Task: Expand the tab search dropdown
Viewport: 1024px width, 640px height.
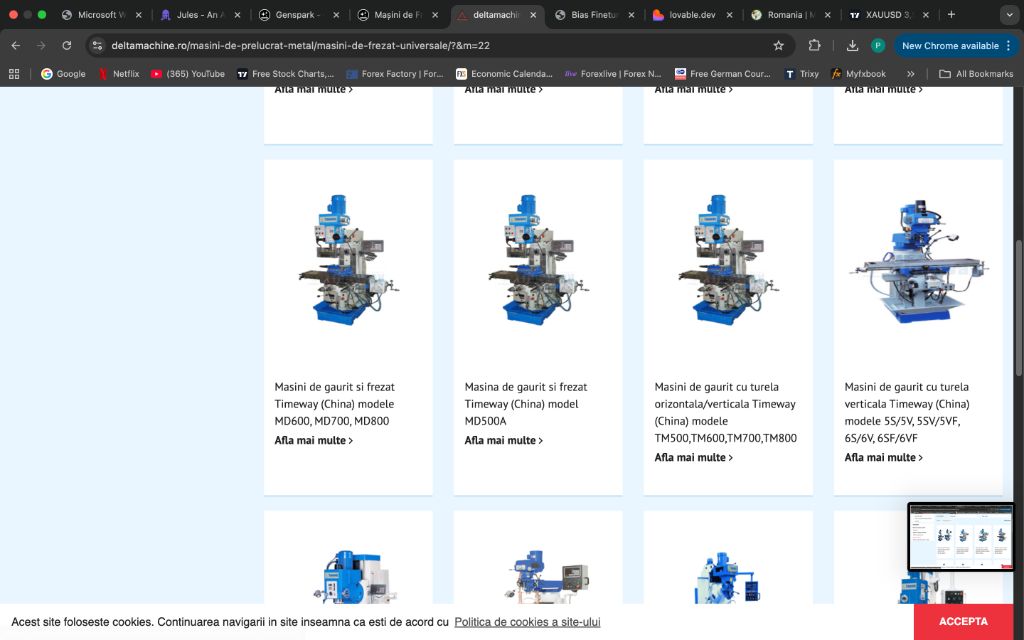Action: coord(1008,15)
